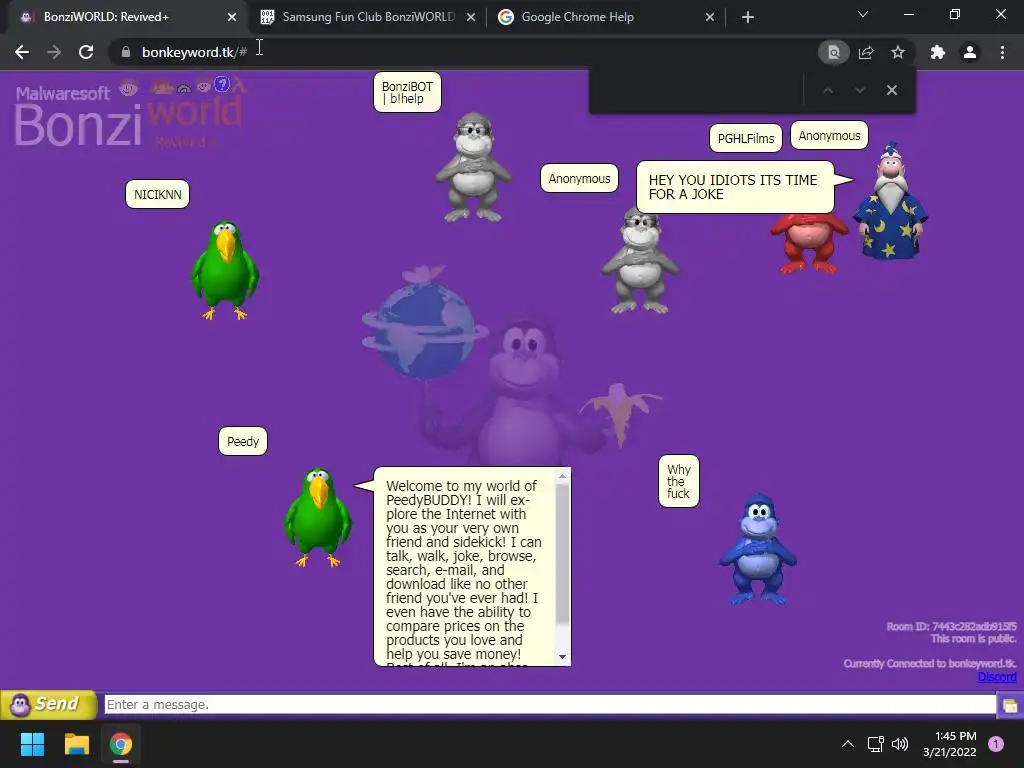
Task: Open the Windows Start menu
Action: (32, 744)
